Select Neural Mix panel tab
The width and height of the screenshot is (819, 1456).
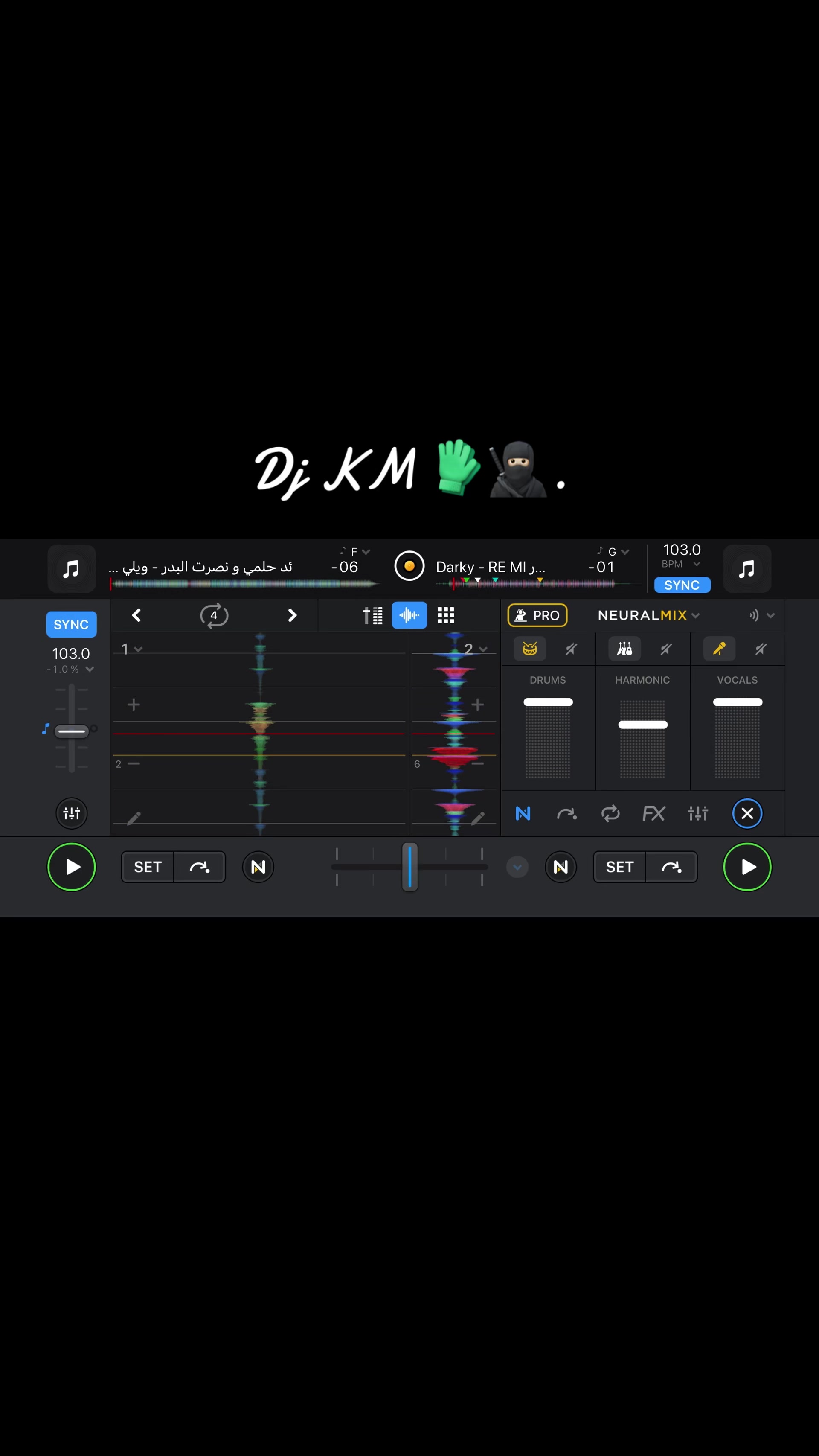click(x=523, y=813)
